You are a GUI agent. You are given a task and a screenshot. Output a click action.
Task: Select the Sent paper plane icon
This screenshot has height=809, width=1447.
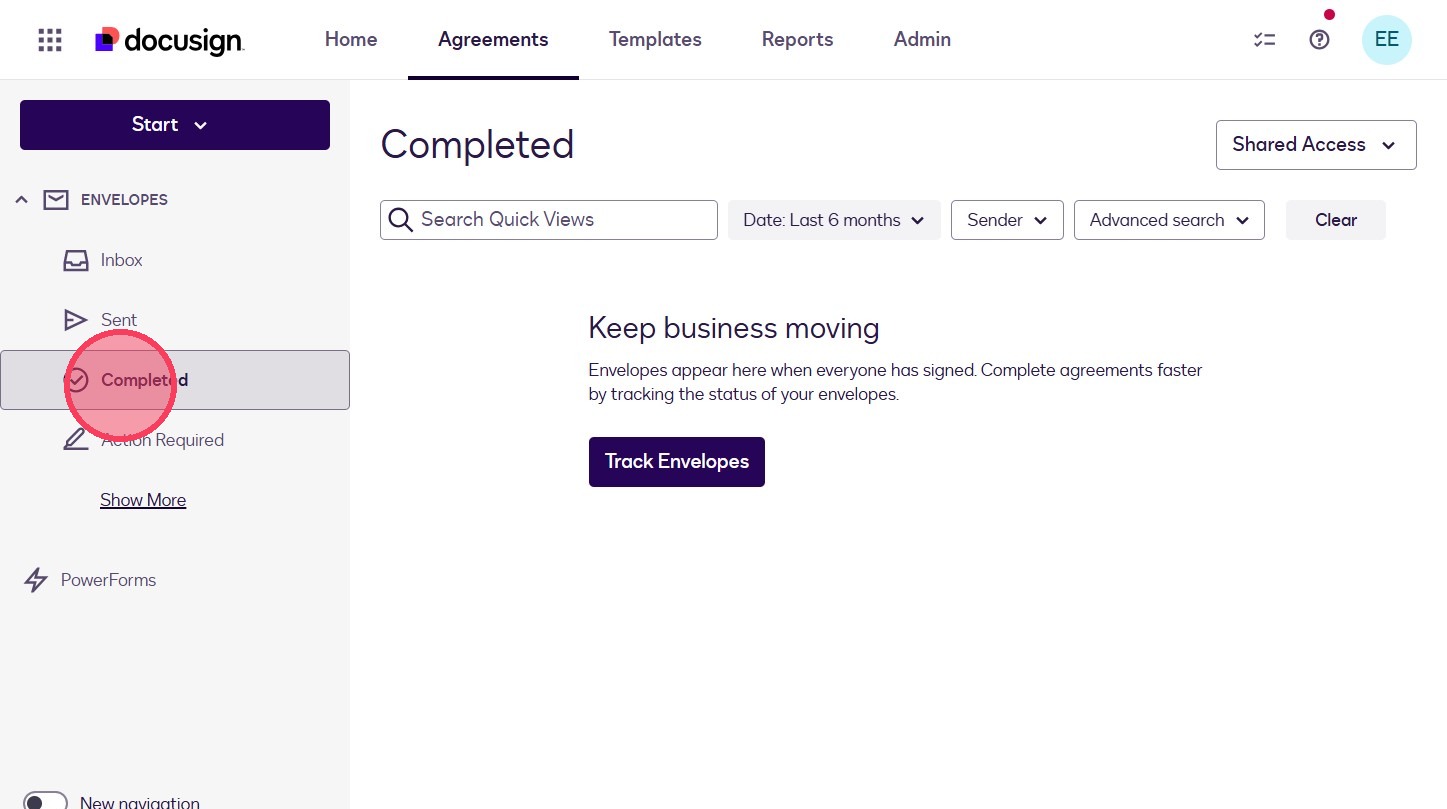pos(76,320)
